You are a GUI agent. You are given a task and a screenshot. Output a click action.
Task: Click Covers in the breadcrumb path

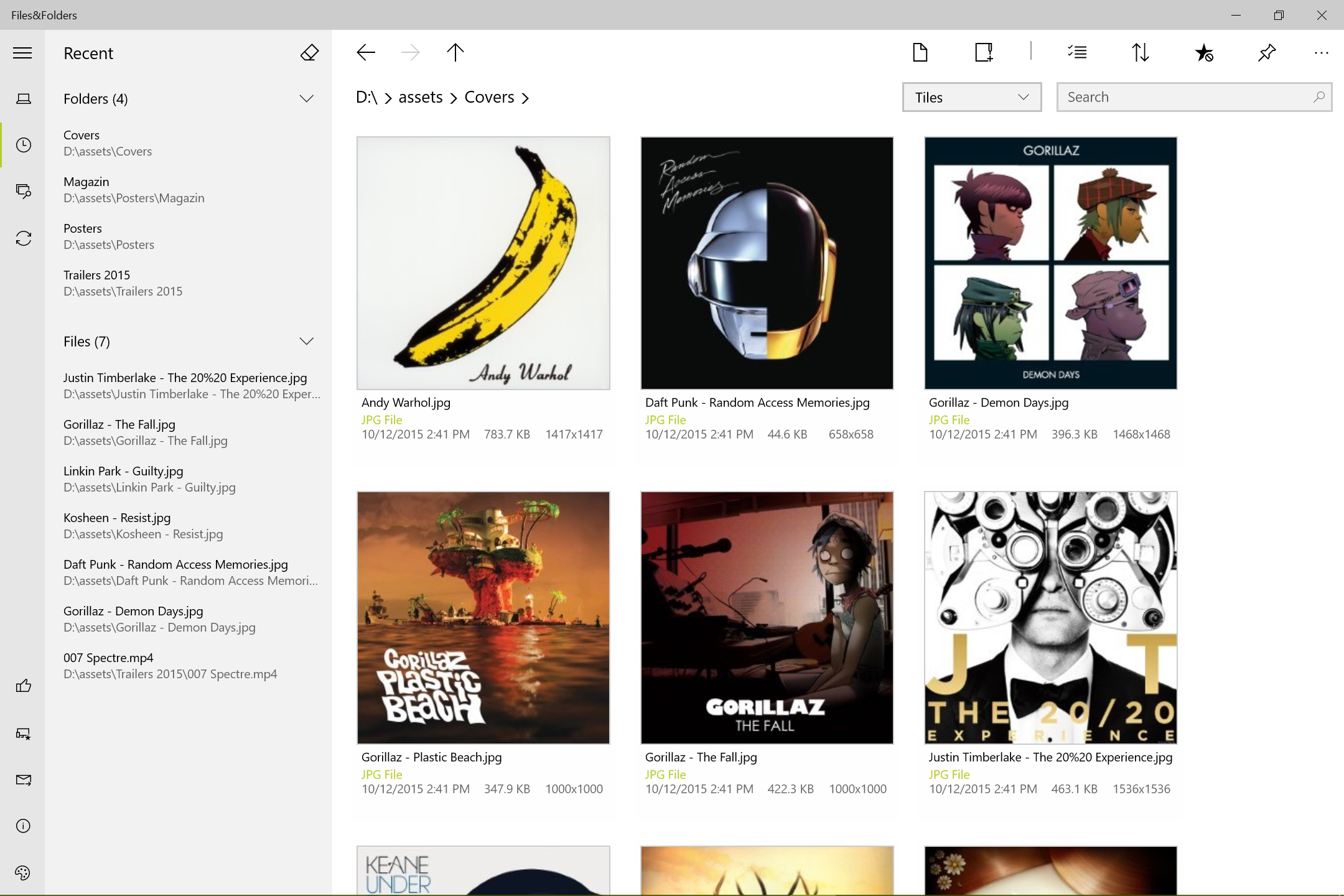tap(489, 97)
